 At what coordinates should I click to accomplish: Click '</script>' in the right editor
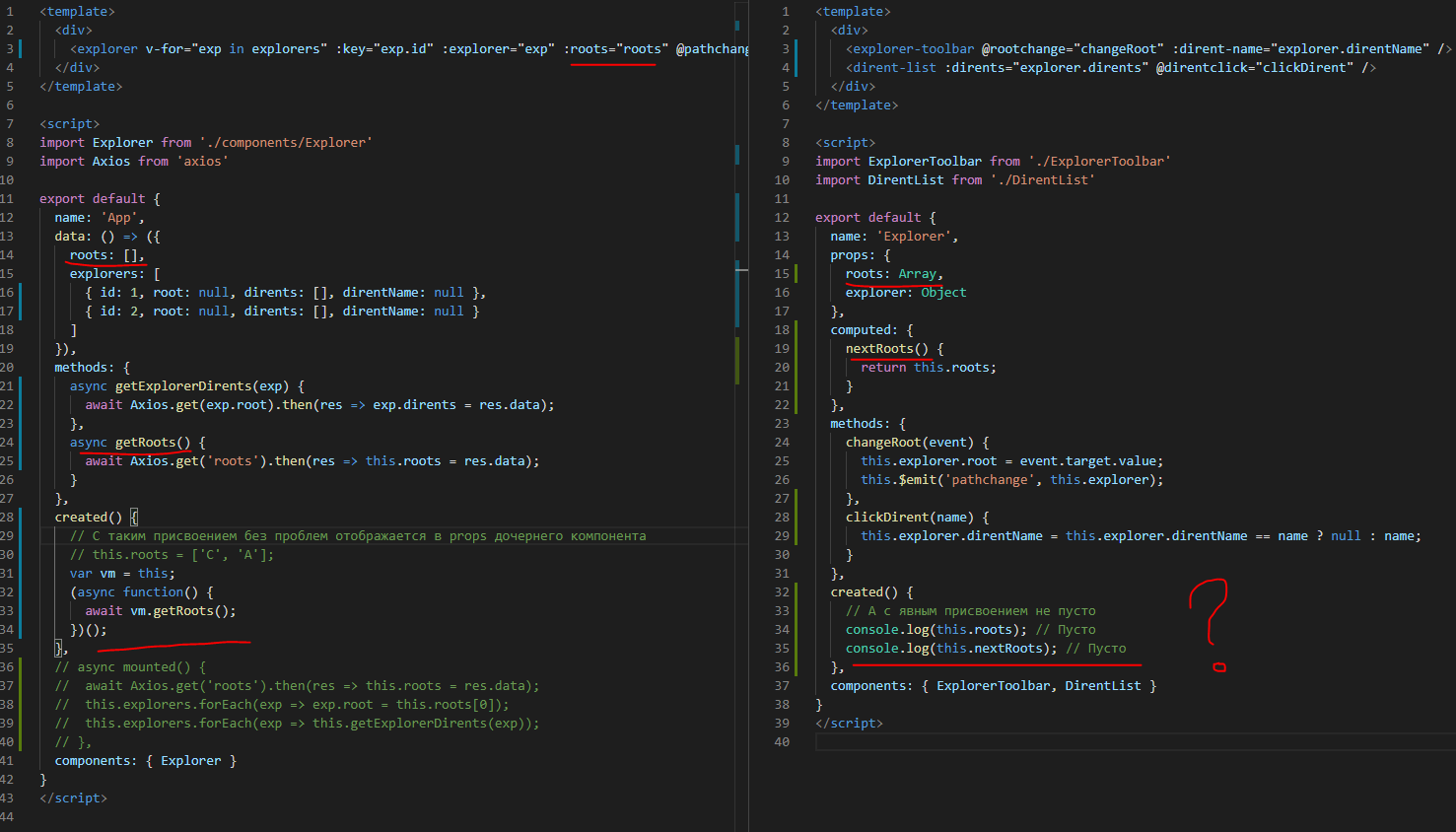849,723
